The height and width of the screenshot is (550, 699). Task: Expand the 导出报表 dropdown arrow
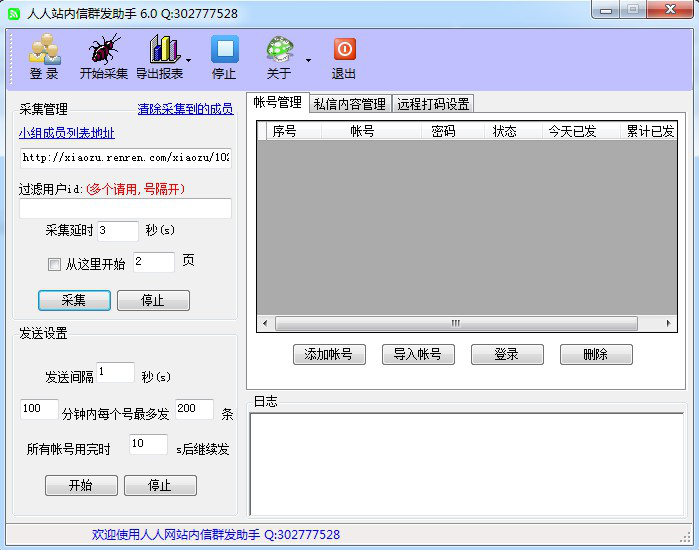click(189, 60)
